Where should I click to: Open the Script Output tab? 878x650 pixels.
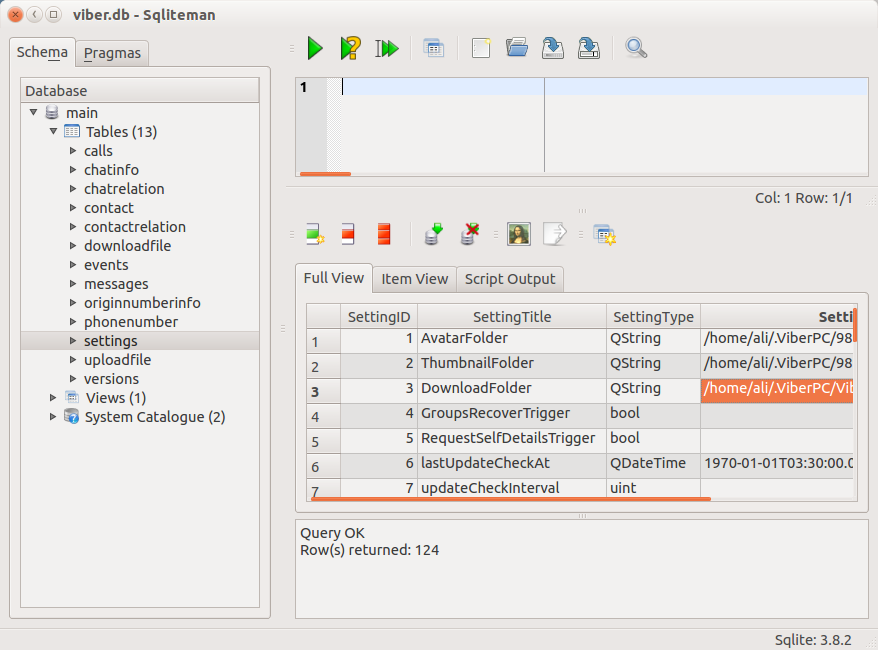point(510,279)
